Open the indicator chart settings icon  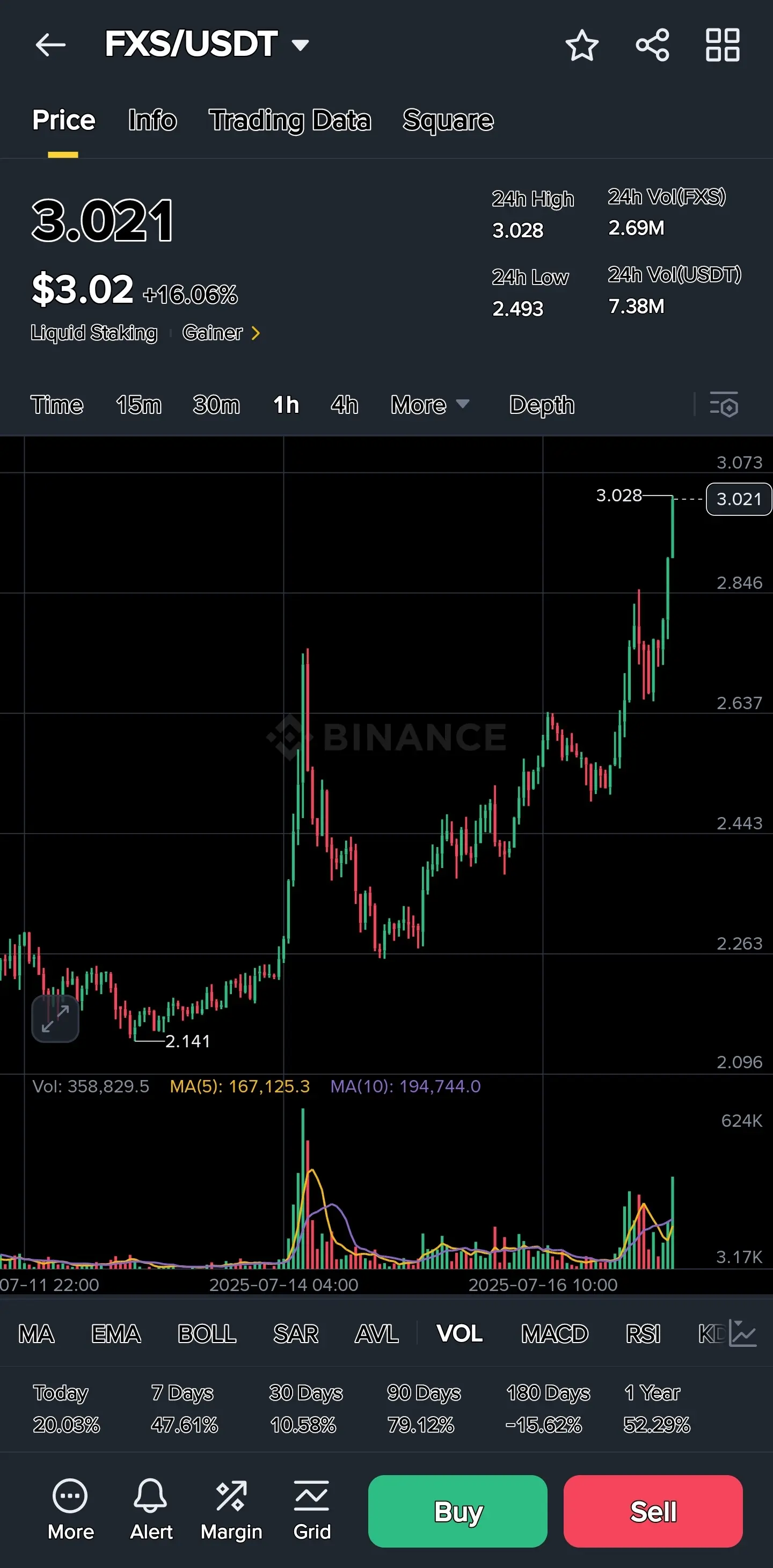click(742, 1333)
